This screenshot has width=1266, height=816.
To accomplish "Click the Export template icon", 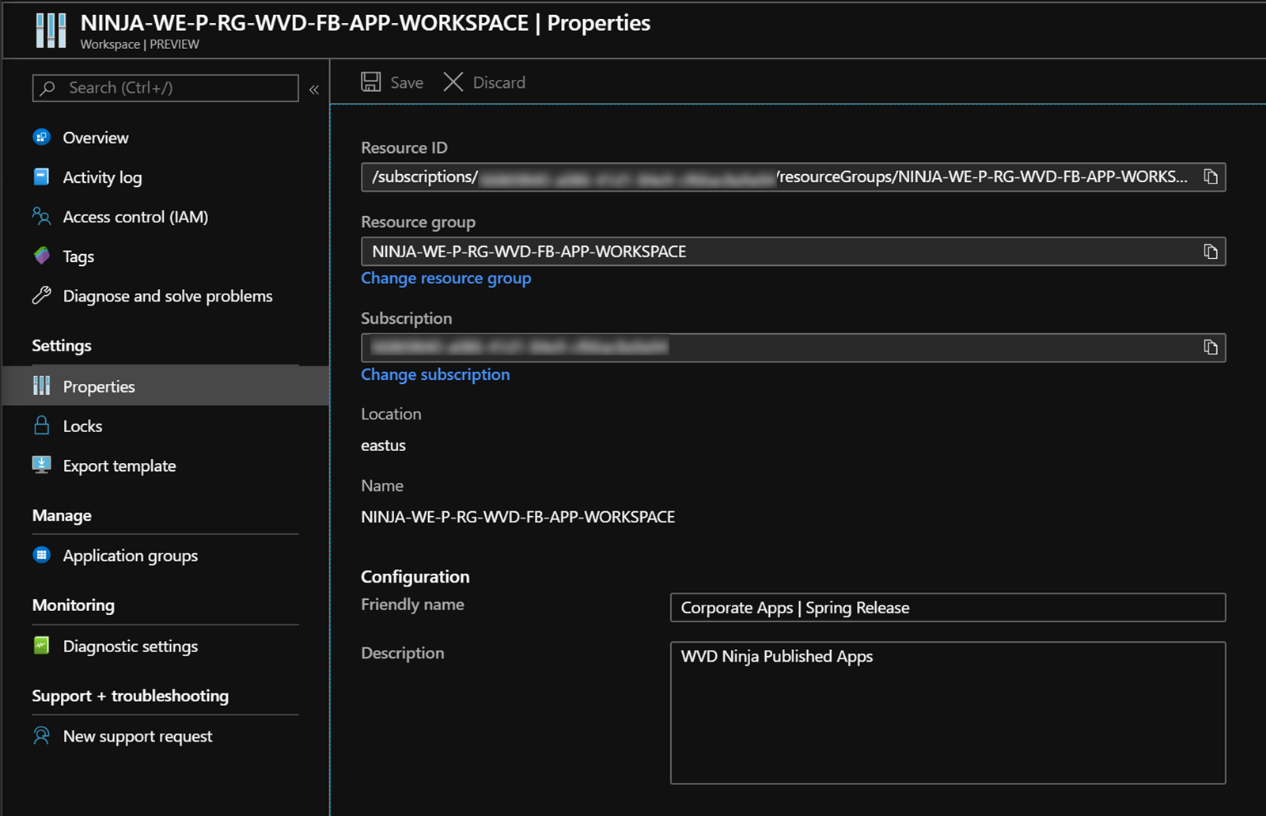I will (x=41, y=465).
